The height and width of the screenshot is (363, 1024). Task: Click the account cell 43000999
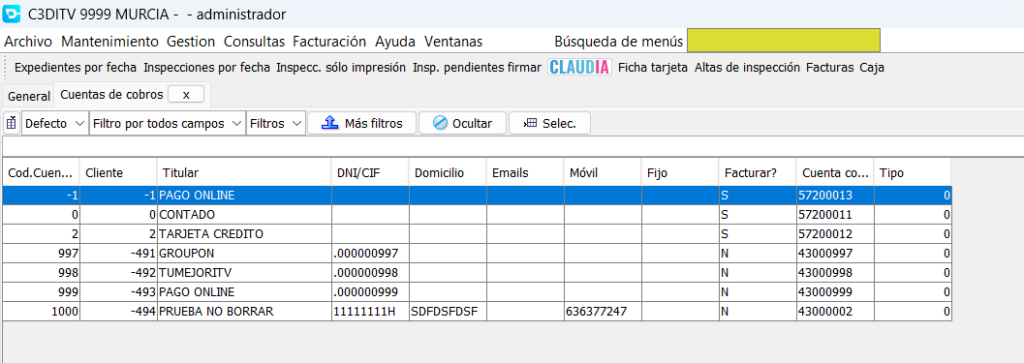pos(835,292)
